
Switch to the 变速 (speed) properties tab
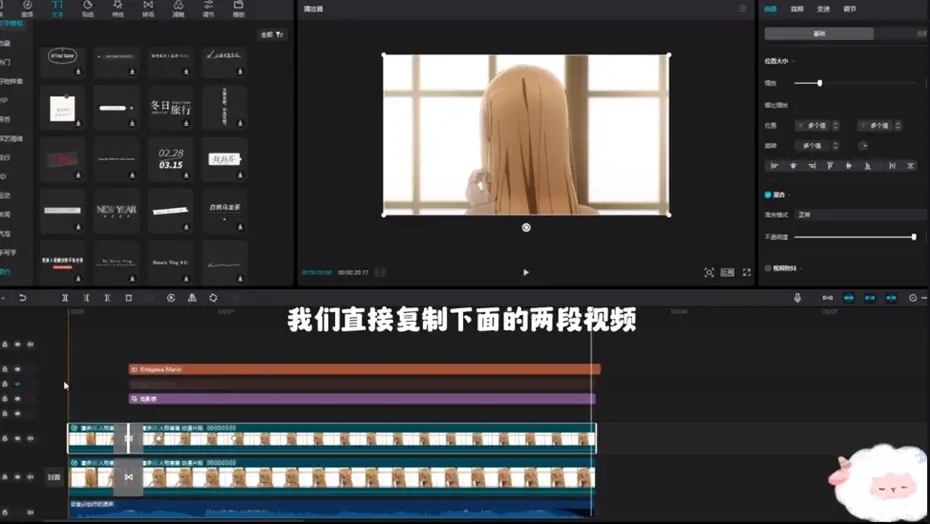823,9
